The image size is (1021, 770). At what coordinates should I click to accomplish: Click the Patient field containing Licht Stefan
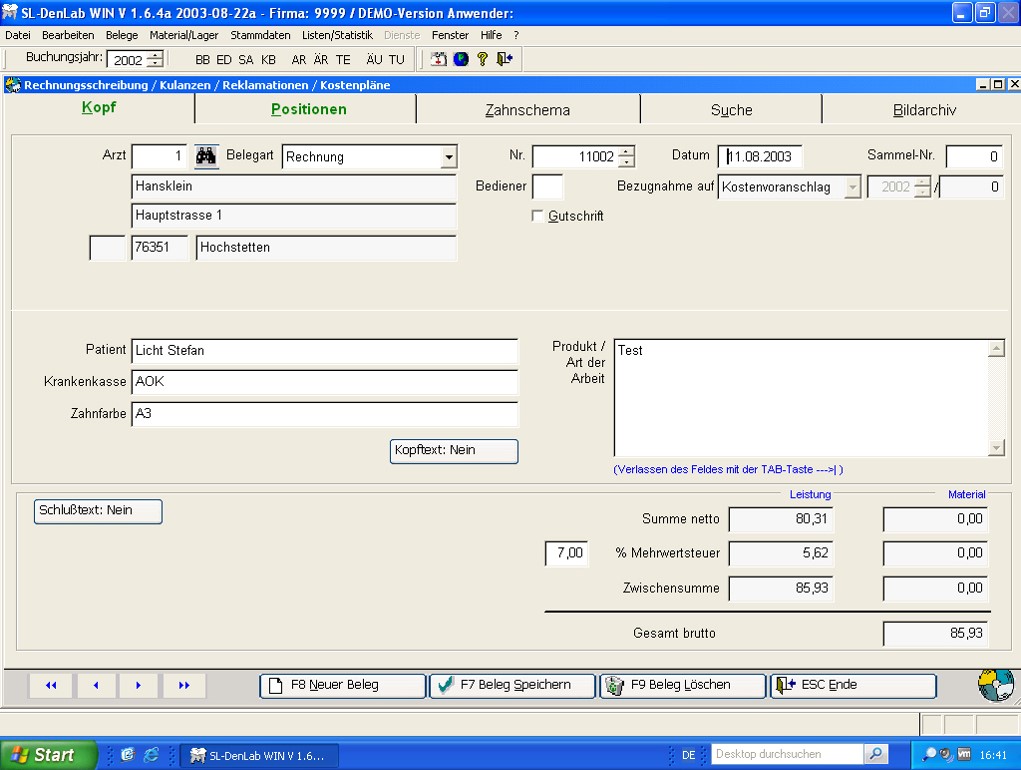(x=325, y=351)
